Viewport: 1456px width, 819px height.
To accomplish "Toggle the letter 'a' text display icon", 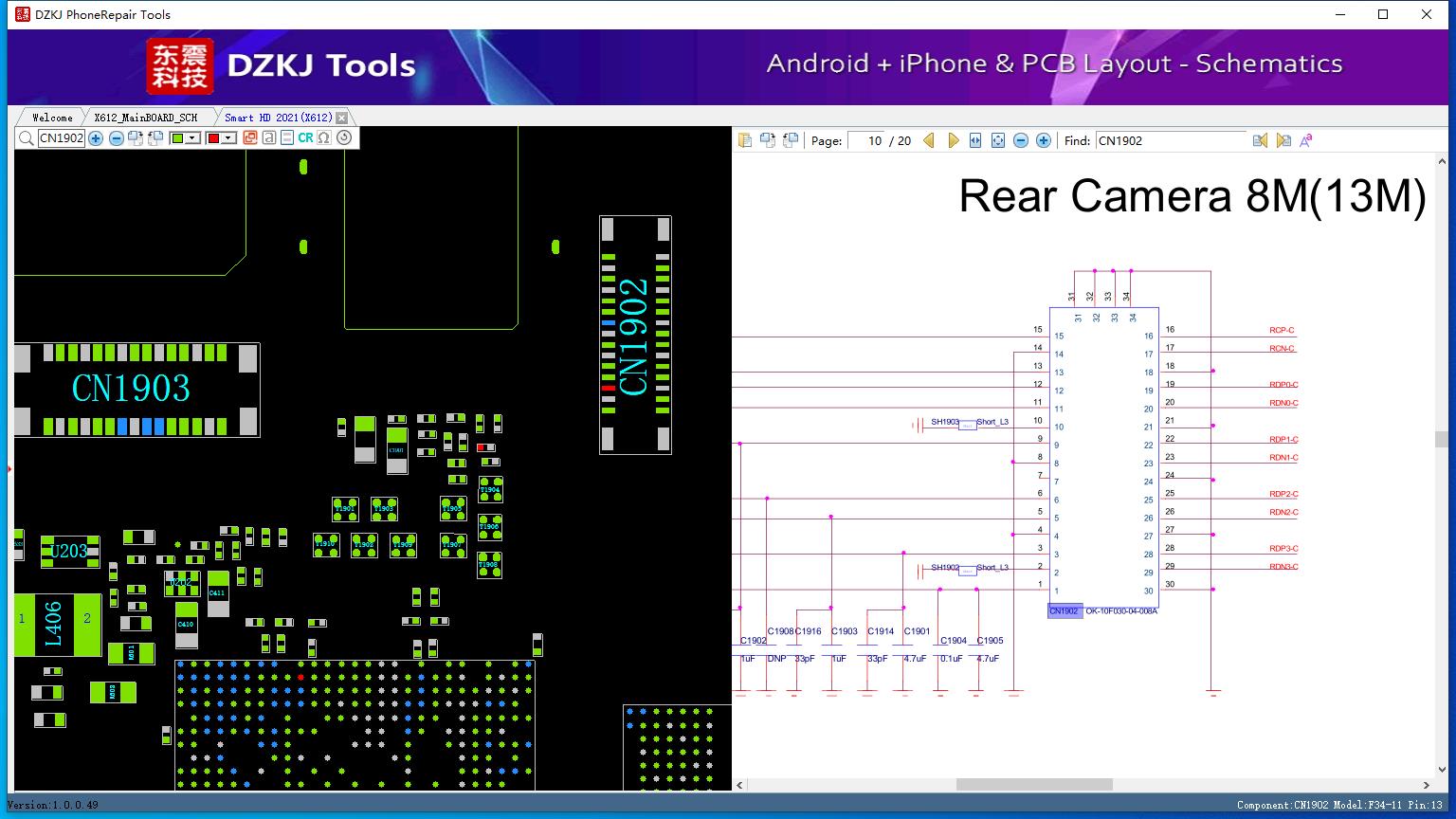I will click(x=269, y=138).
